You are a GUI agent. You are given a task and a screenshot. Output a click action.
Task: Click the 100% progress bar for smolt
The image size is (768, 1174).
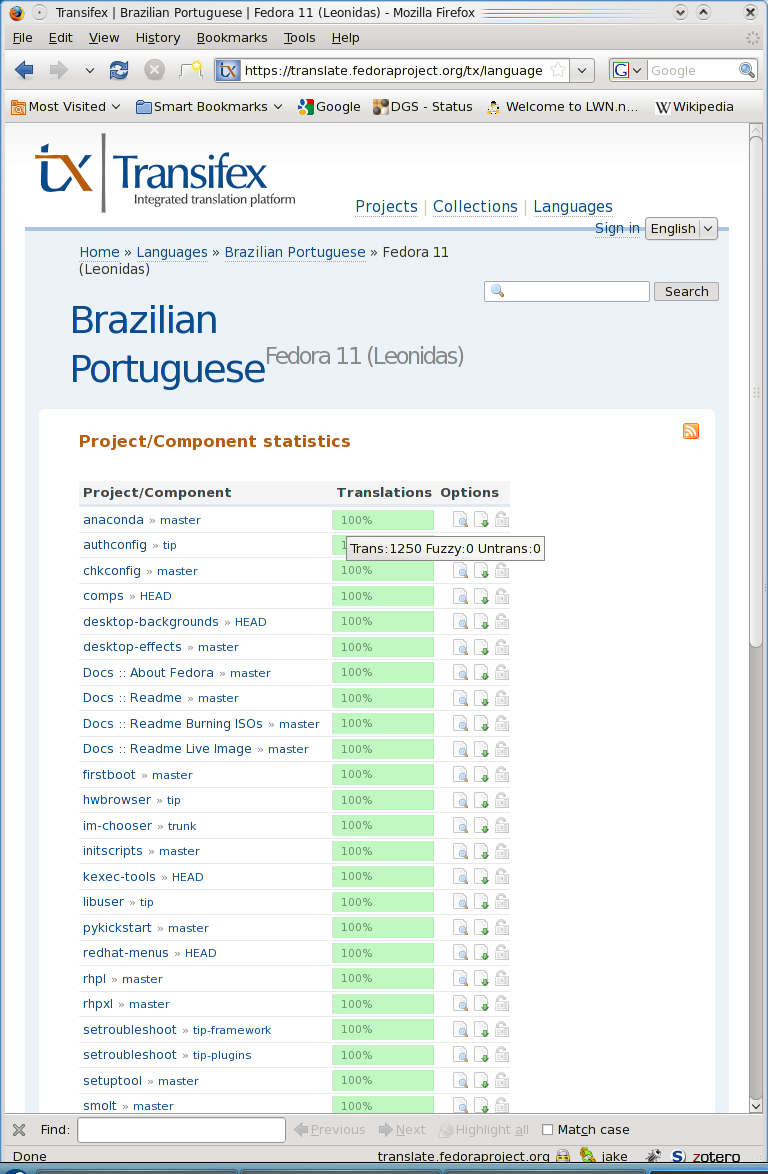[x=383, y=1105]
